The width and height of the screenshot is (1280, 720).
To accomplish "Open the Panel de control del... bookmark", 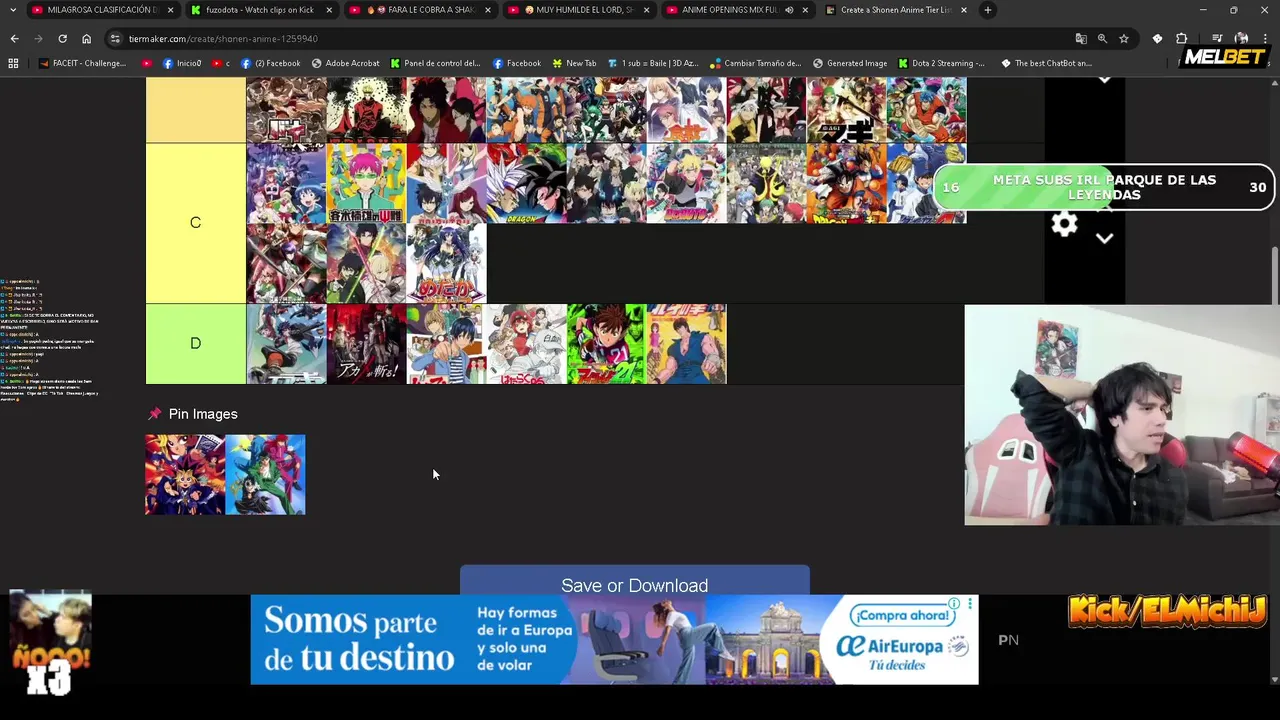I will point(435,63).
